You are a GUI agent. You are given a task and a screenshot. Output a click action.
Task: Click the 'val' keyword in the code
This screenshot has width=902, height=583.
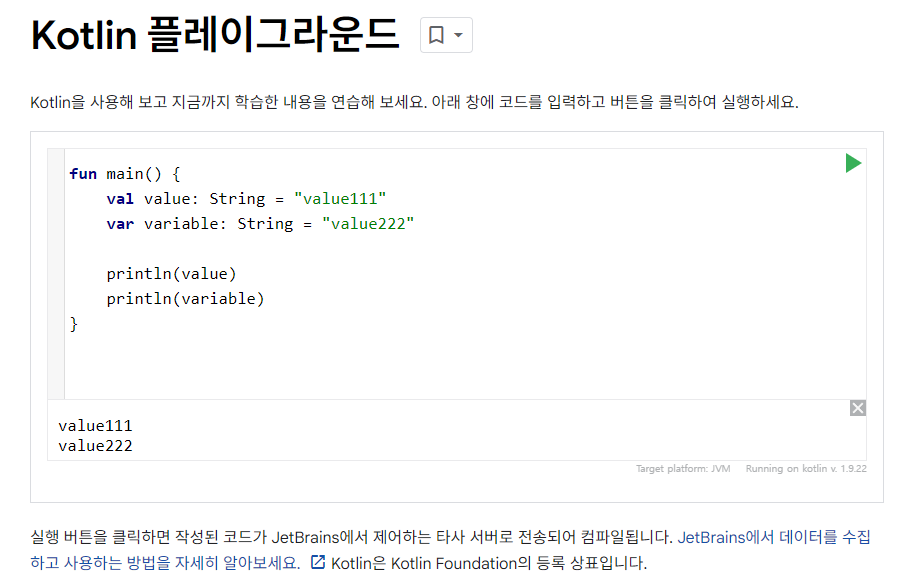click(120, 199)
